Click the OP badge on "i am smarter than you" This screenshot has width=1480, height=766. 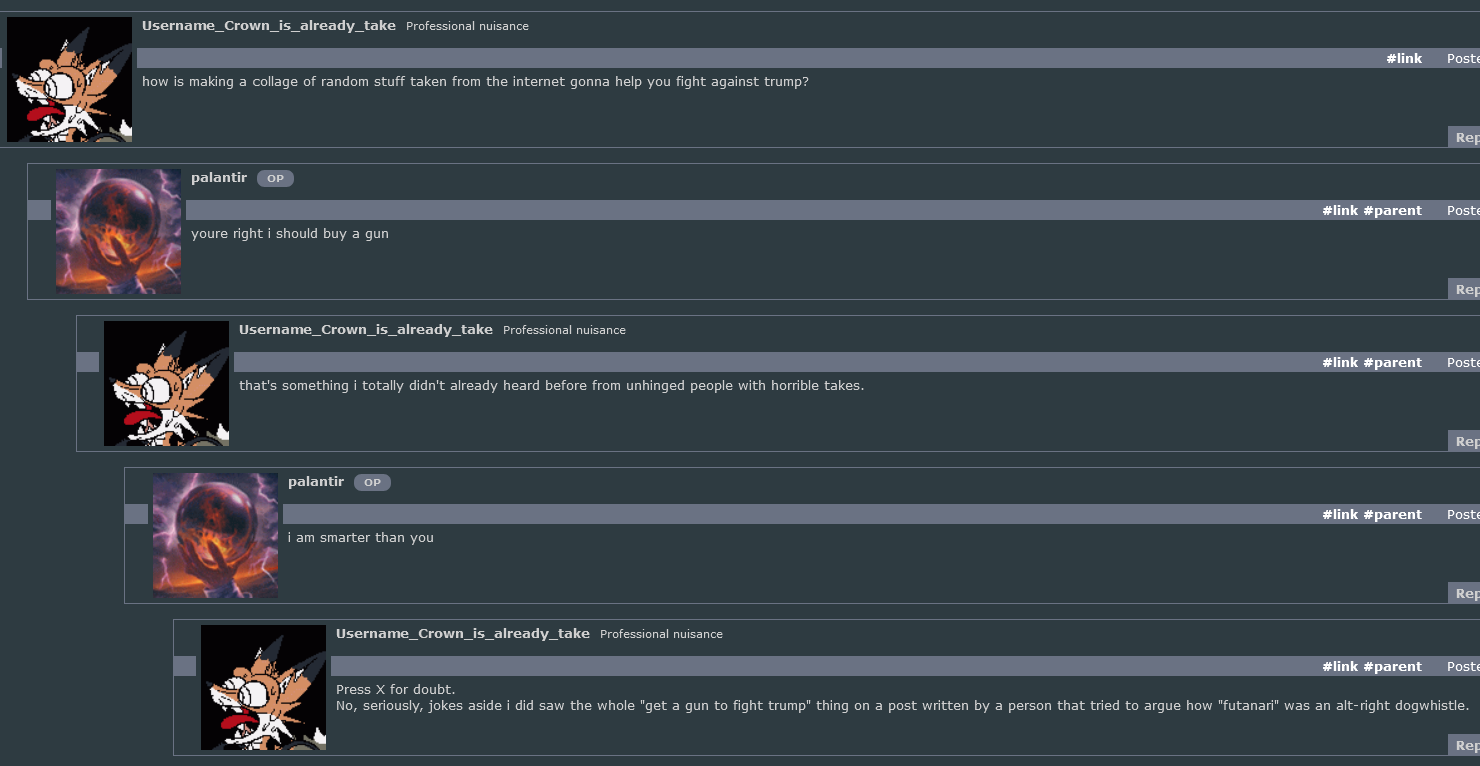tap(372, 483)
